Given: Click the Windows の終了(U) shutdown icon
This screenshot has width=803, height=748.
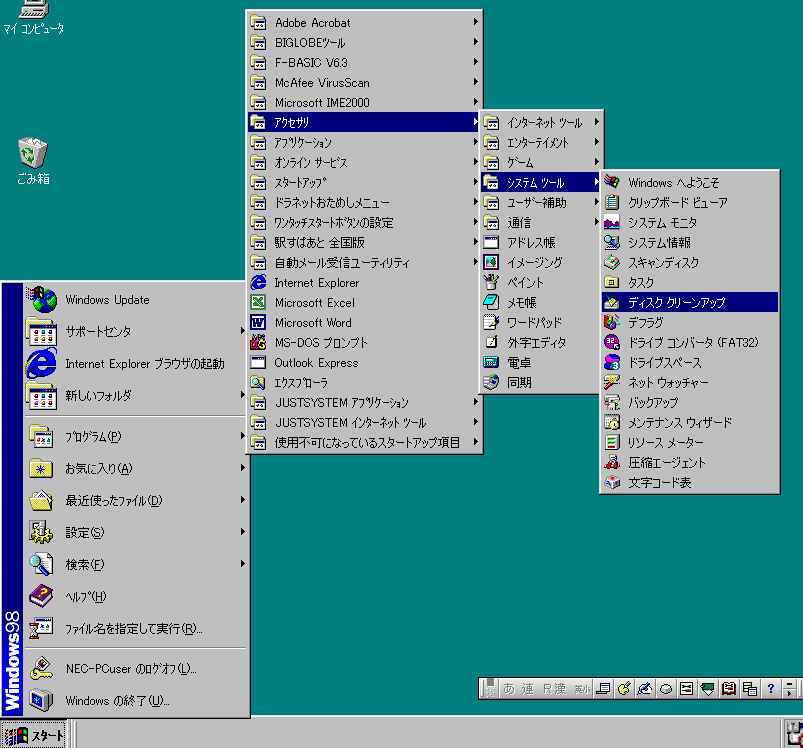Looking at the screenshot, I should click(x=41, y=700).
